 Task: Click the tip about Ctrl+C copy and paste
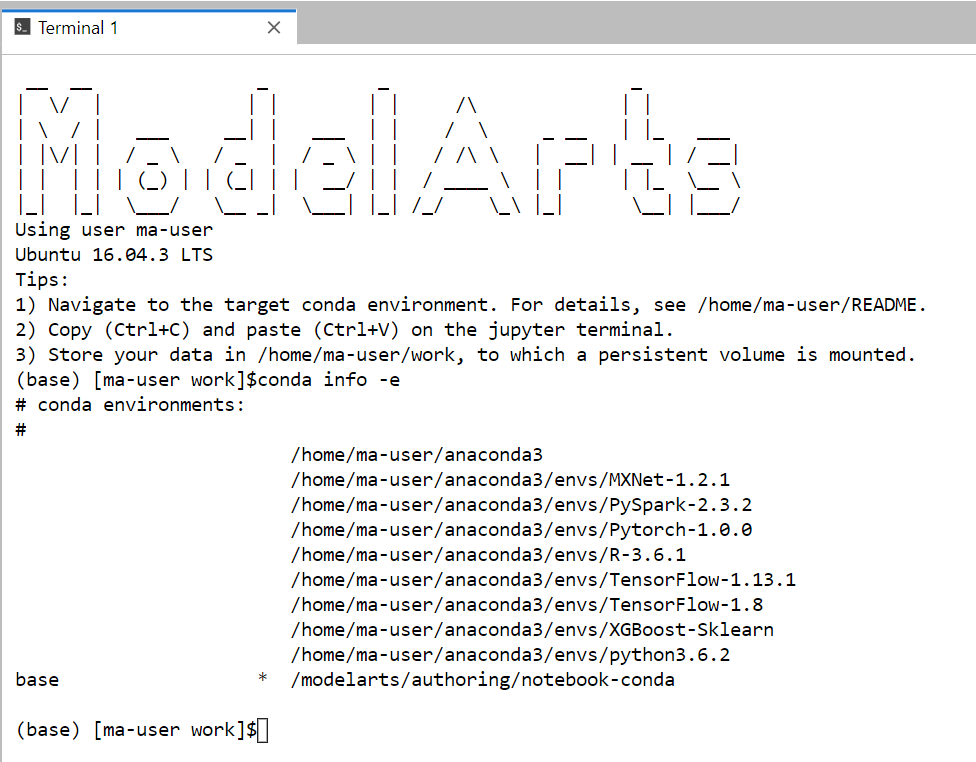coord(345,330)
